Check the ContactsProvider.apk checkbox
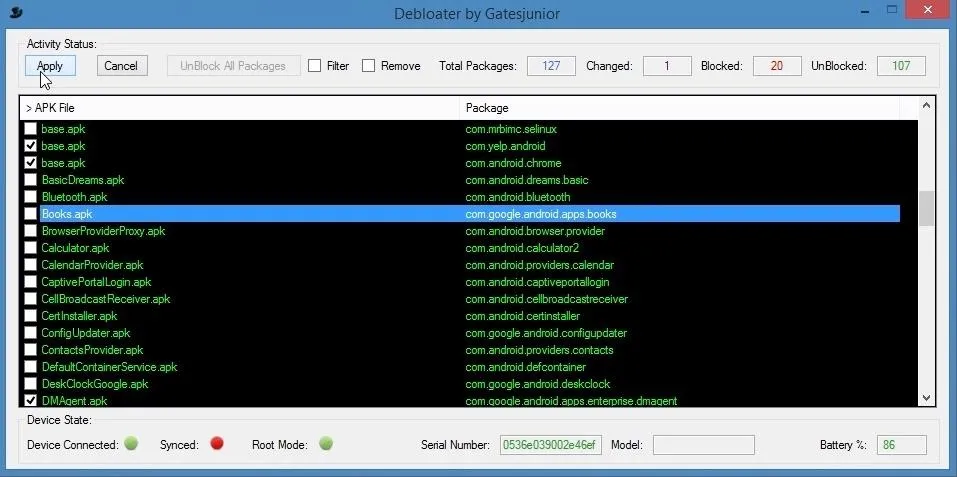Viewport: 957px width, 477px height. click(x=30, y=350)
